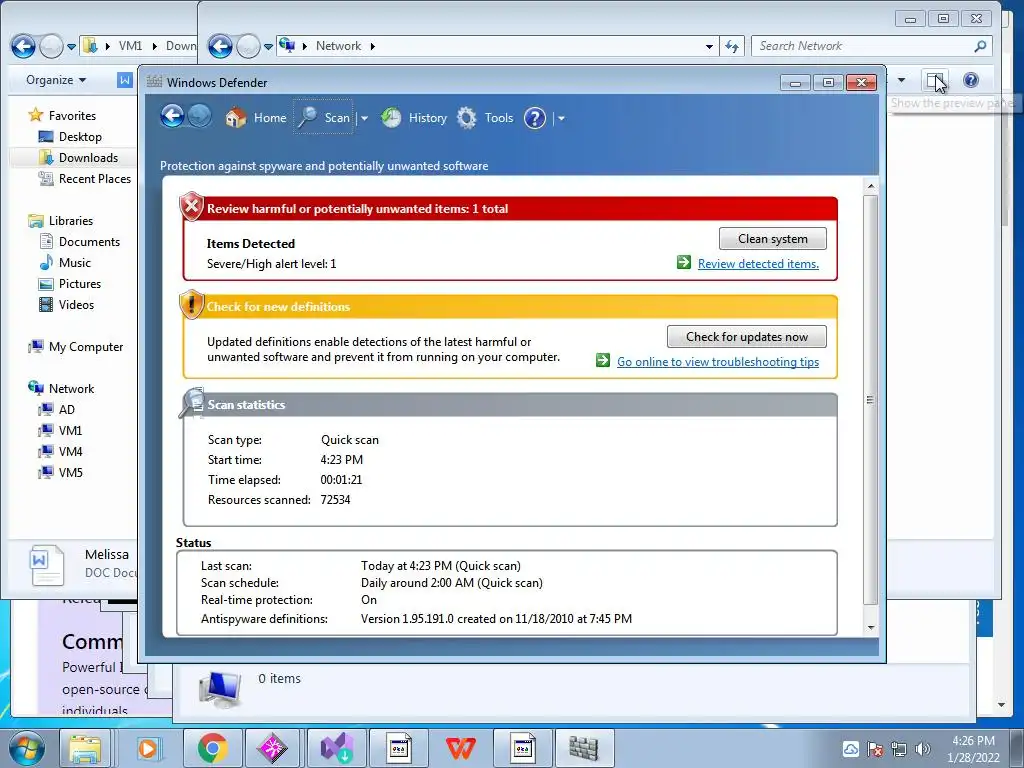This screenshot has width=1024, height=768.
Task: Click VM1 in the Explorer breadcrumb
Action: 130,46
